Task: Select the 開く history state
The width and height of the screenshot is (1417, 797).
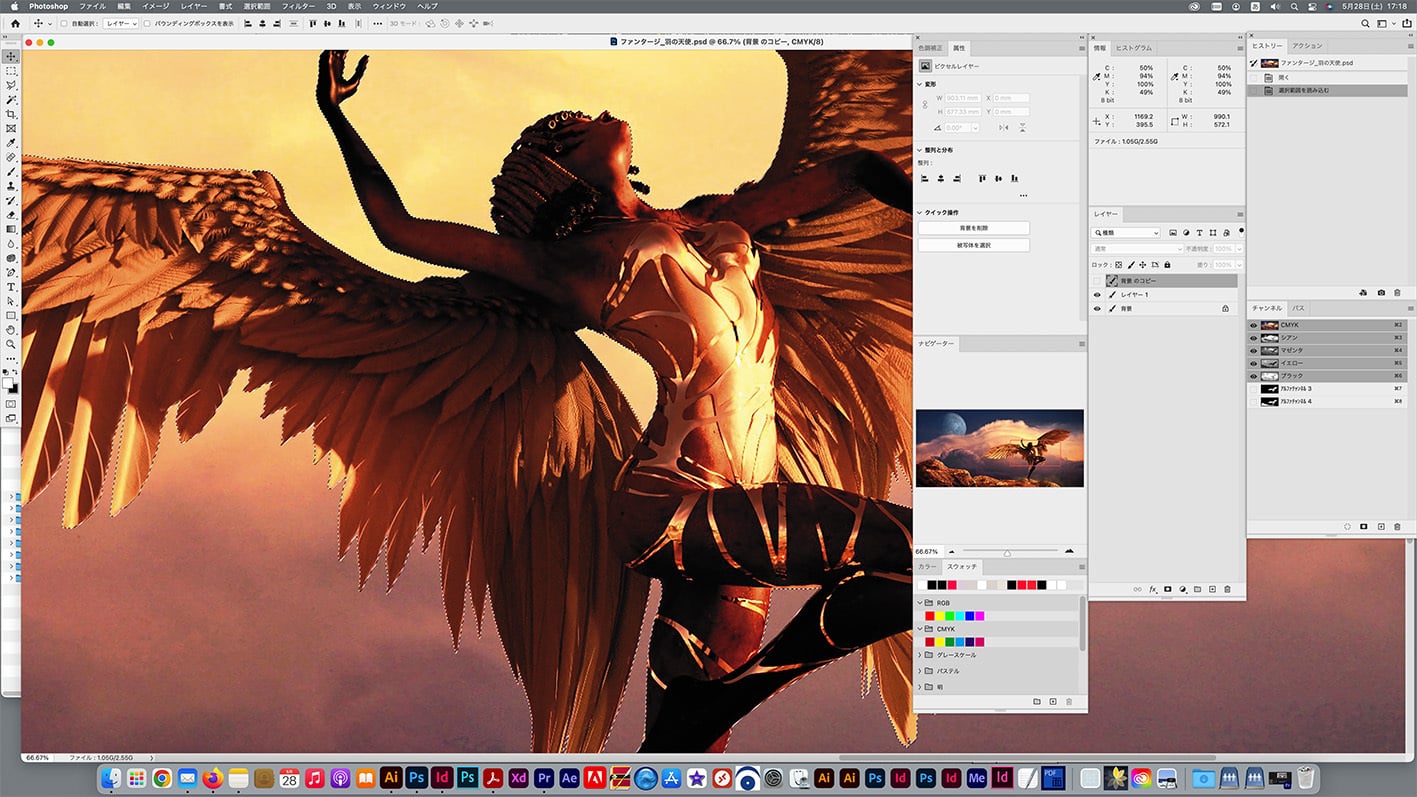Action: click(1326, 77)
